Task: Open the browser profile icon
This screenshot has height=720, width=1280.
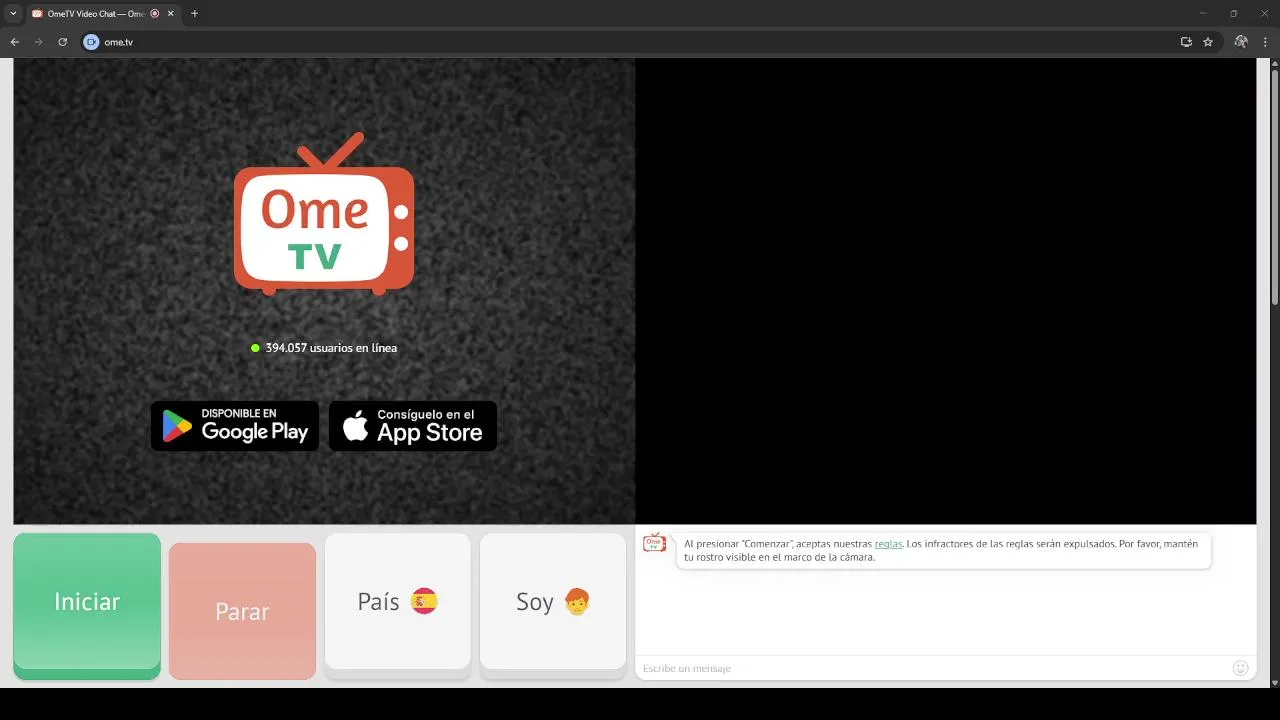Action: (1241, 42)
